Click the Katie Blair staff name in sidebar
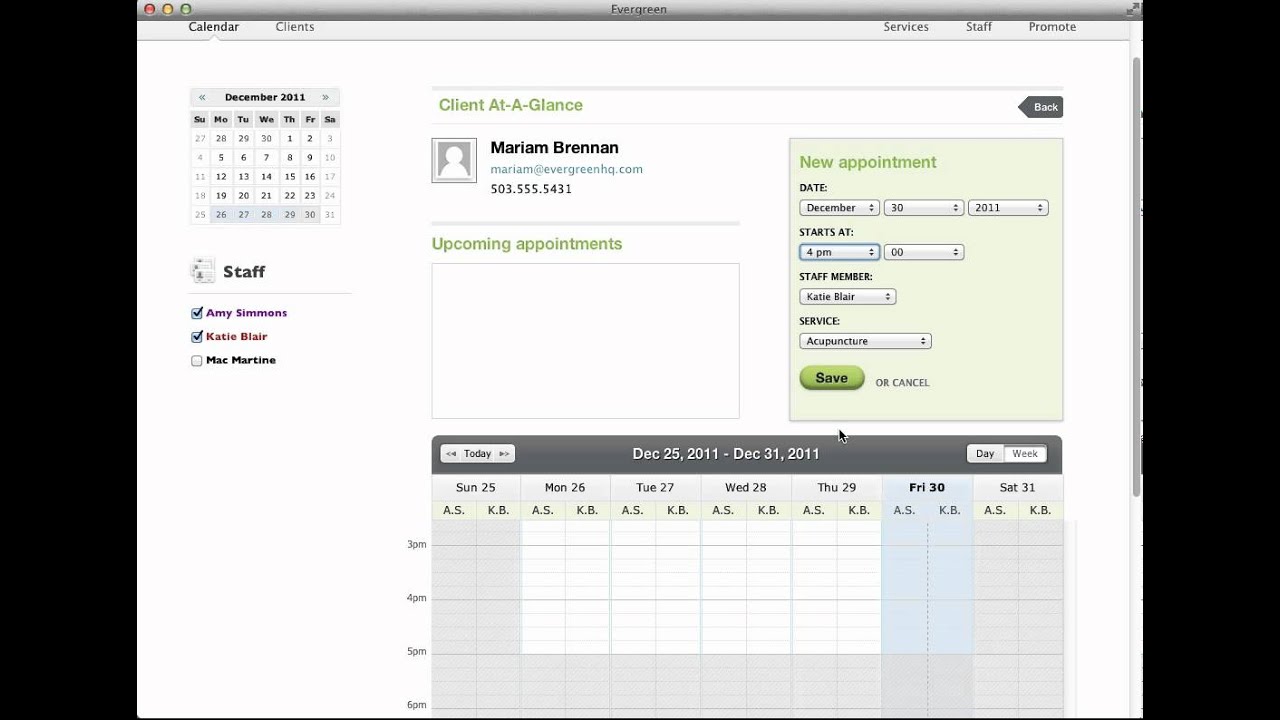Viewport: 1280px width, 720px height. click(x=236, y=337)
